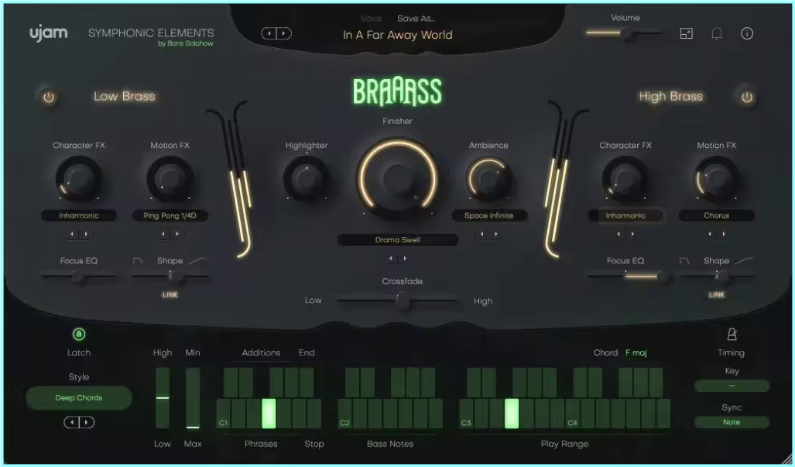The height and width of the screenshot is (467, 795).
Task: Adjust the Crossfade Low/High slider
Action: pos(398,301)
